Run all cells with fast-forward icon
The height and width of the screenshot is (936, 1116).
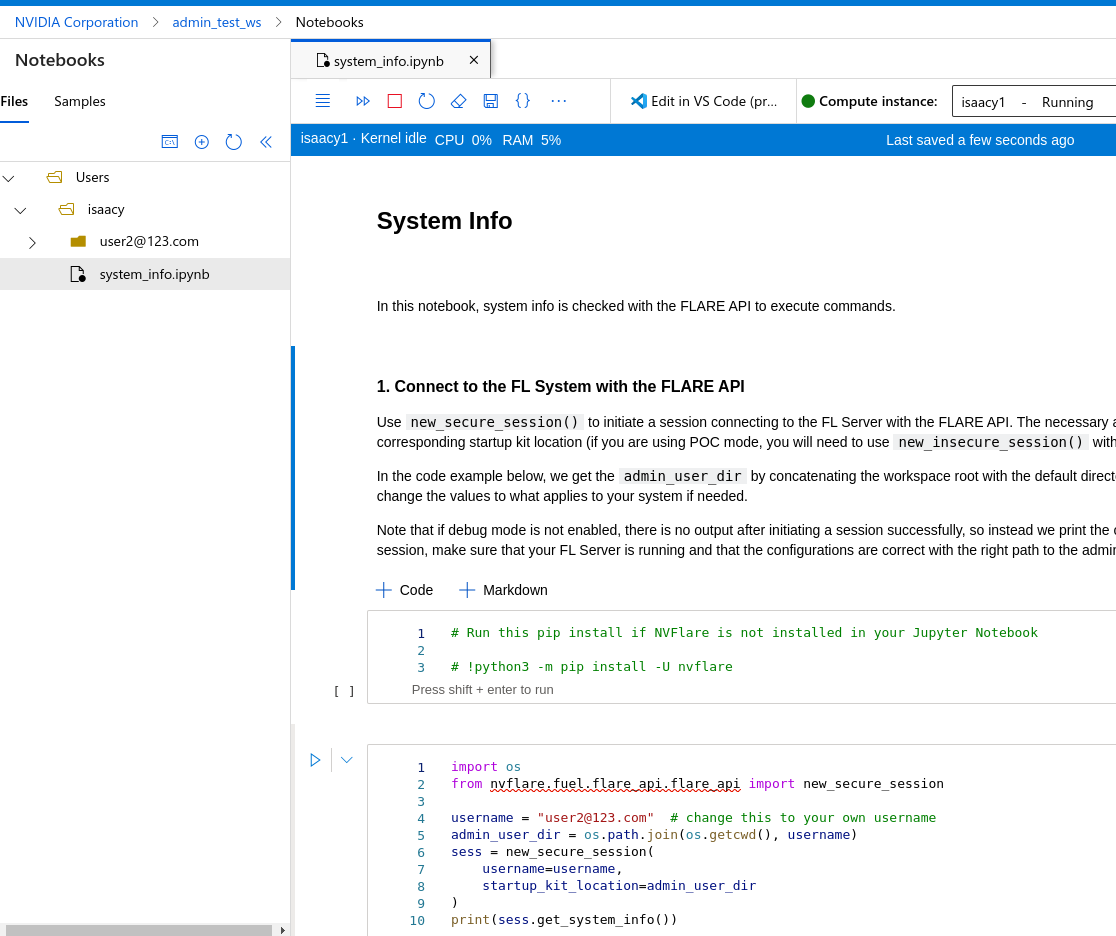click(x=363, y=101)
